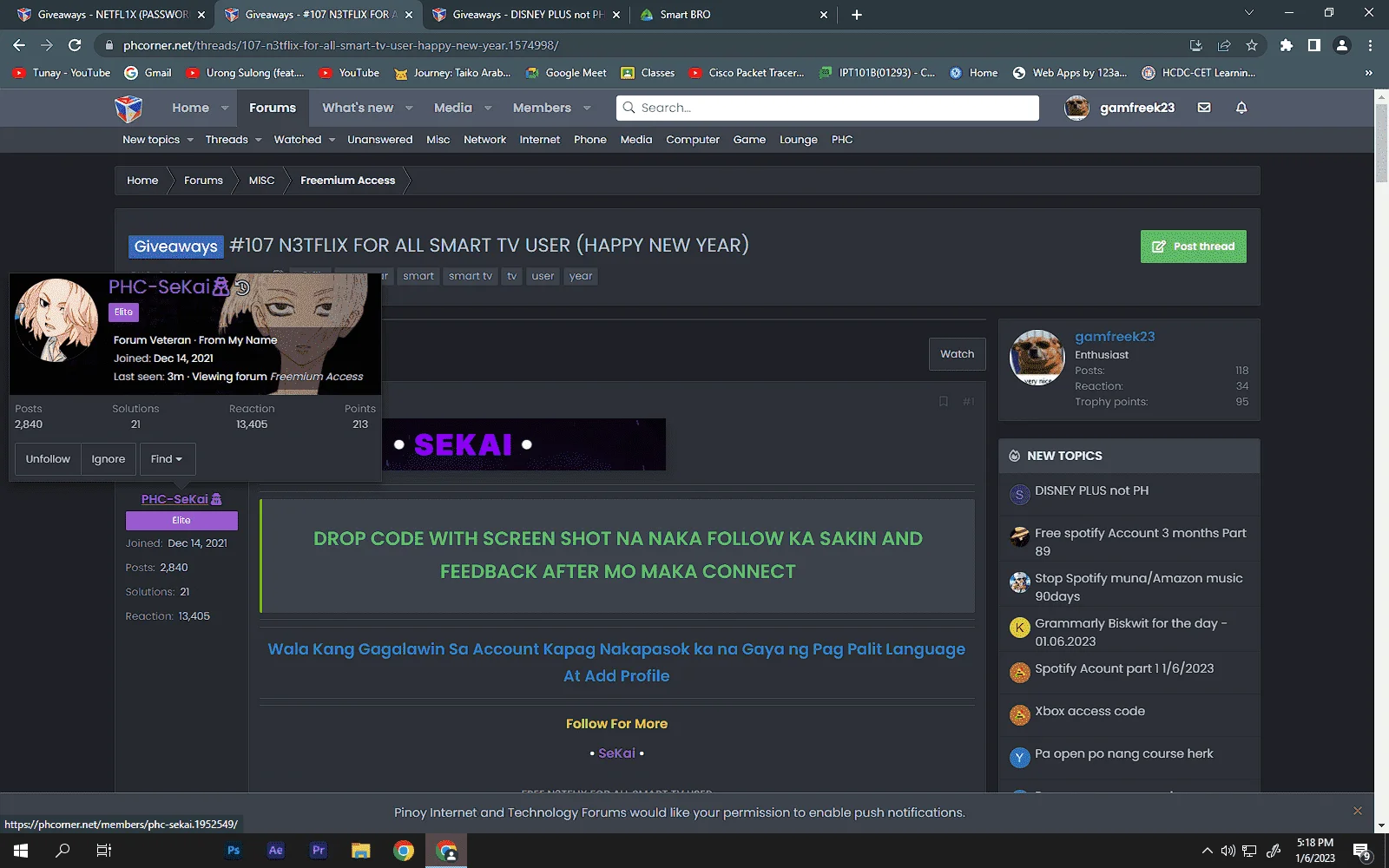Screen dimensions: 1389x868
Task: Show hidden system tray icons
Action: point(1207,851)
